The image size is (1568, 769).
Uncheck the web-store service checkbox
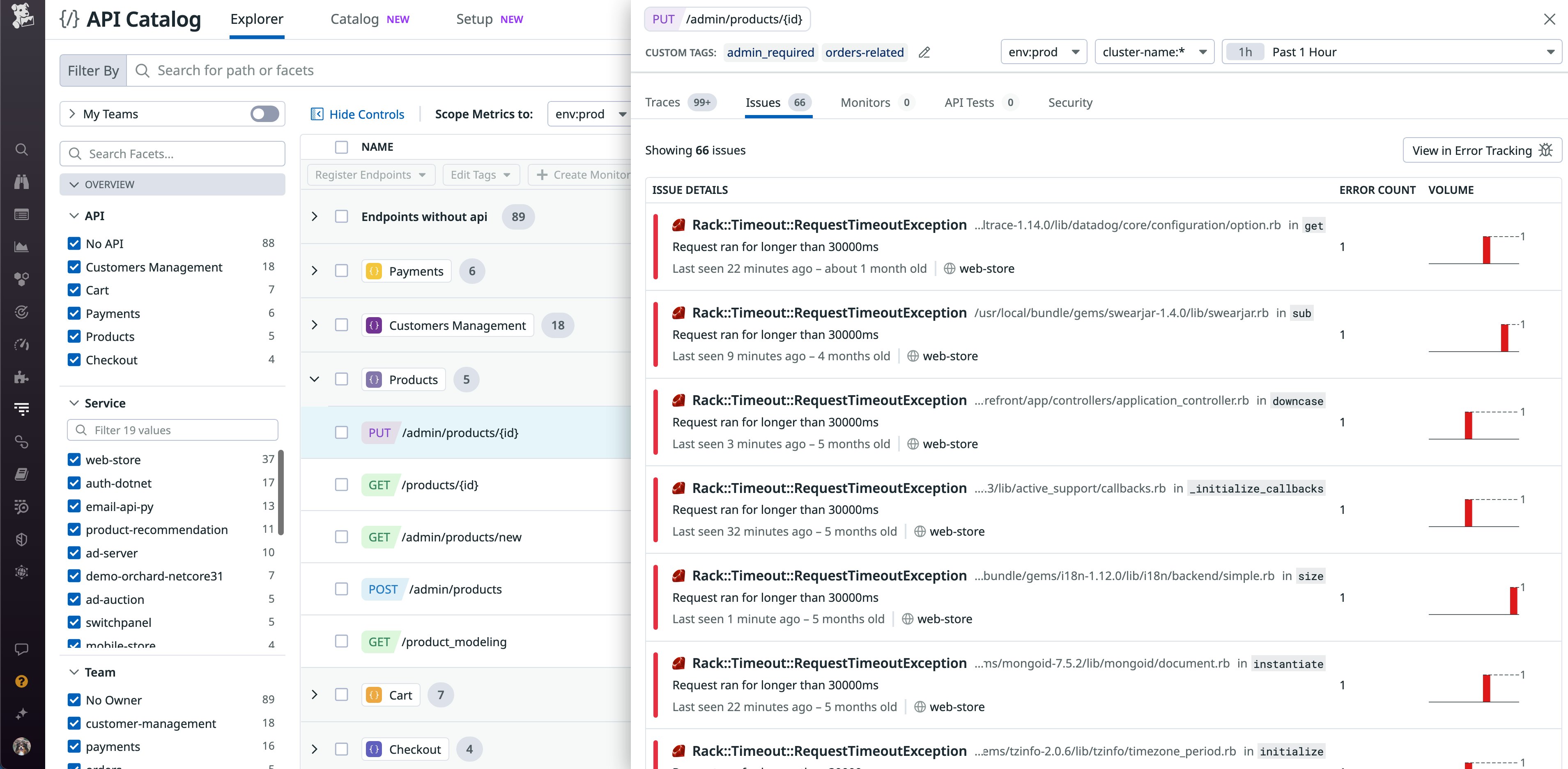click(x=74, y=460)
